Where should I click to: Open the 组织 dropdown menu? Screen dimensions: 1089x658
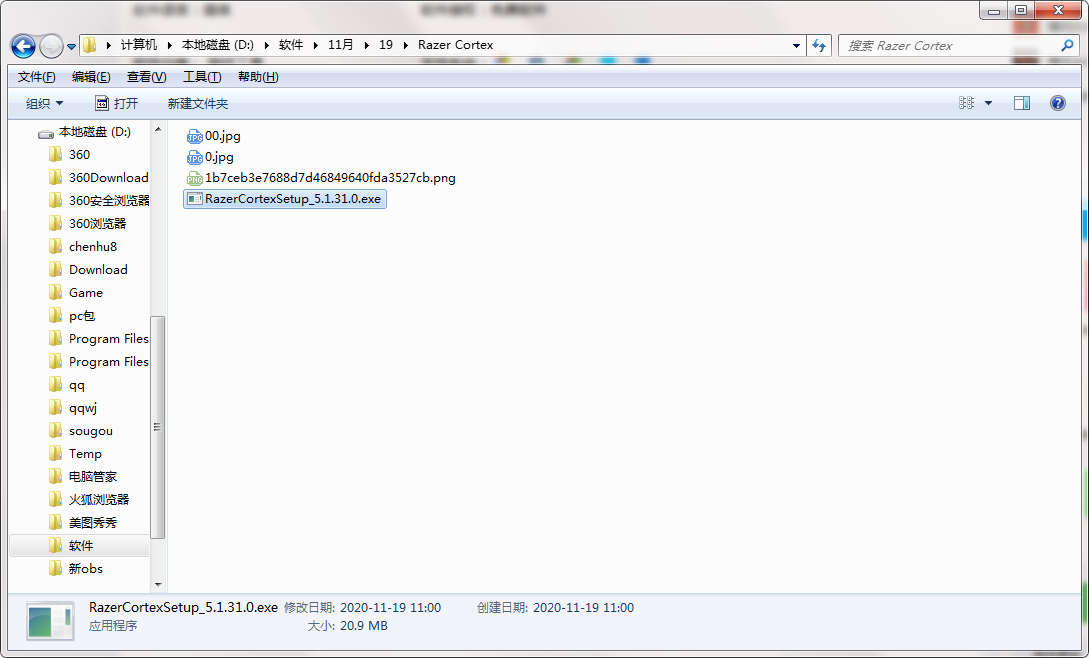point(44,104)
